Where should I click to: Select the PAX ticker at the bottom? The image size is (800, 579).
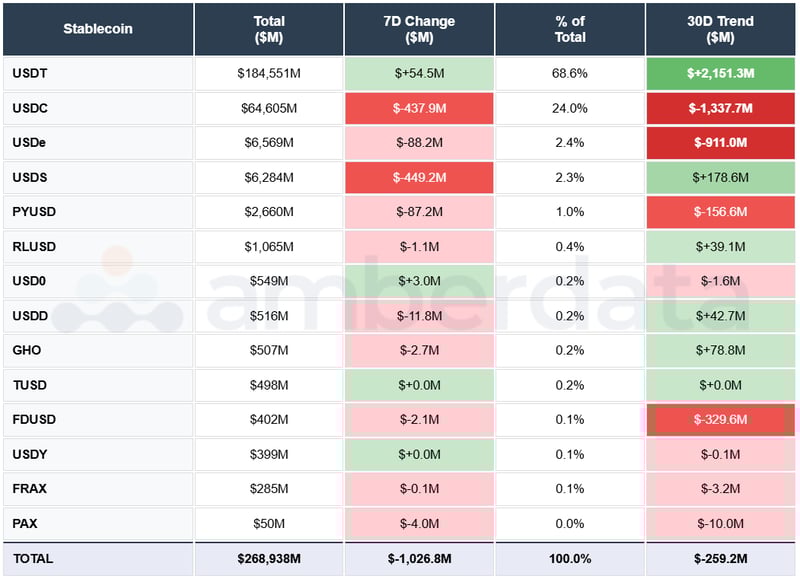(23, 523)
